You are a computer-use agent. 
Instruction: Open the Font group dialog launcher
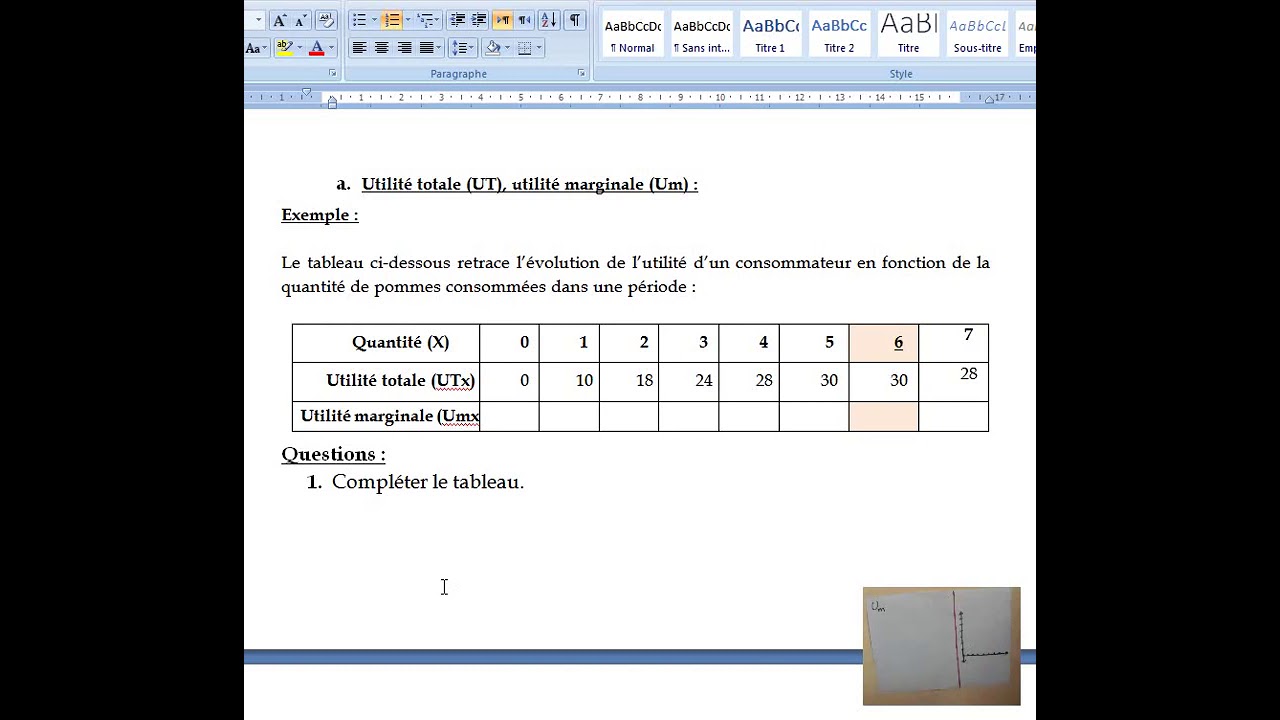tap(333, 74)
